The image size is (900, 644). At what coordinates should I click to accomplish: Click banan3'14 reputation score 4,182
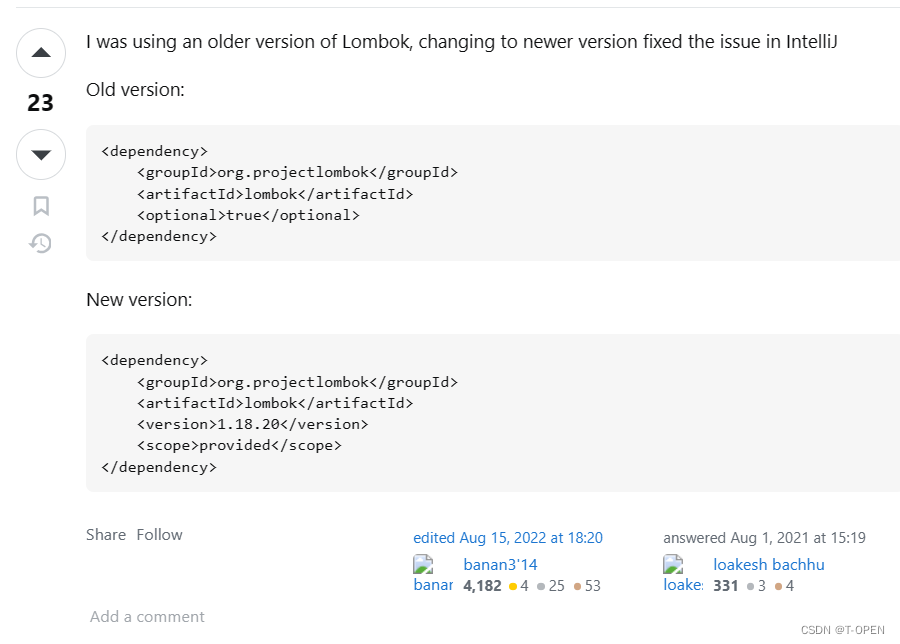click(482, 586)
